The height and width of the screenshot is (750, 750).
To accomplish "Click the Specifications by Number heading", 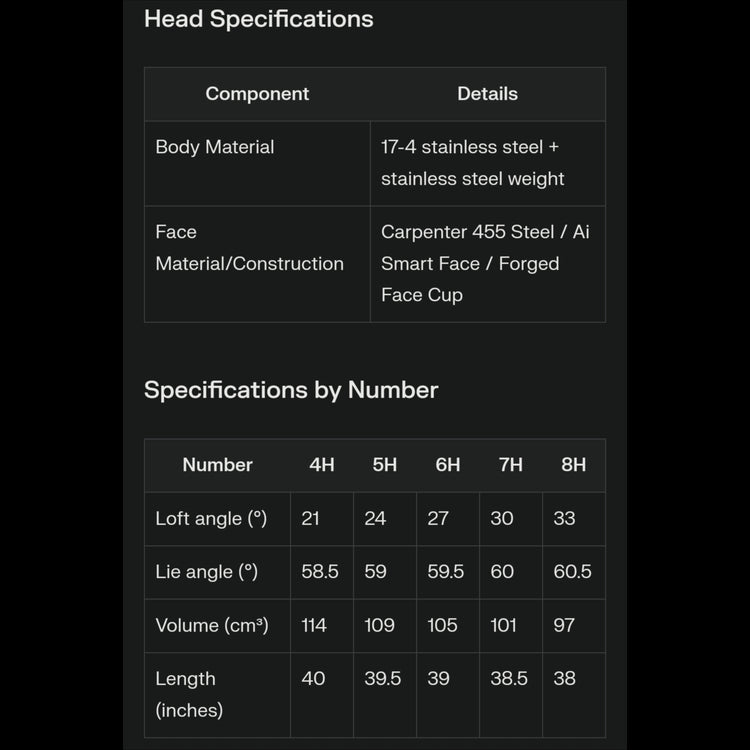I will point(291,390).
